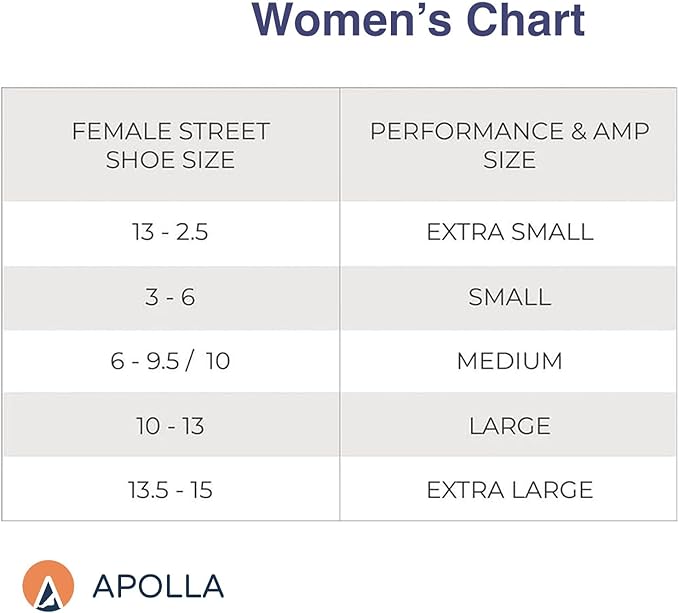Select the 13.5 - 15 shoe size cell
The image size is (679, 613).
170,490
